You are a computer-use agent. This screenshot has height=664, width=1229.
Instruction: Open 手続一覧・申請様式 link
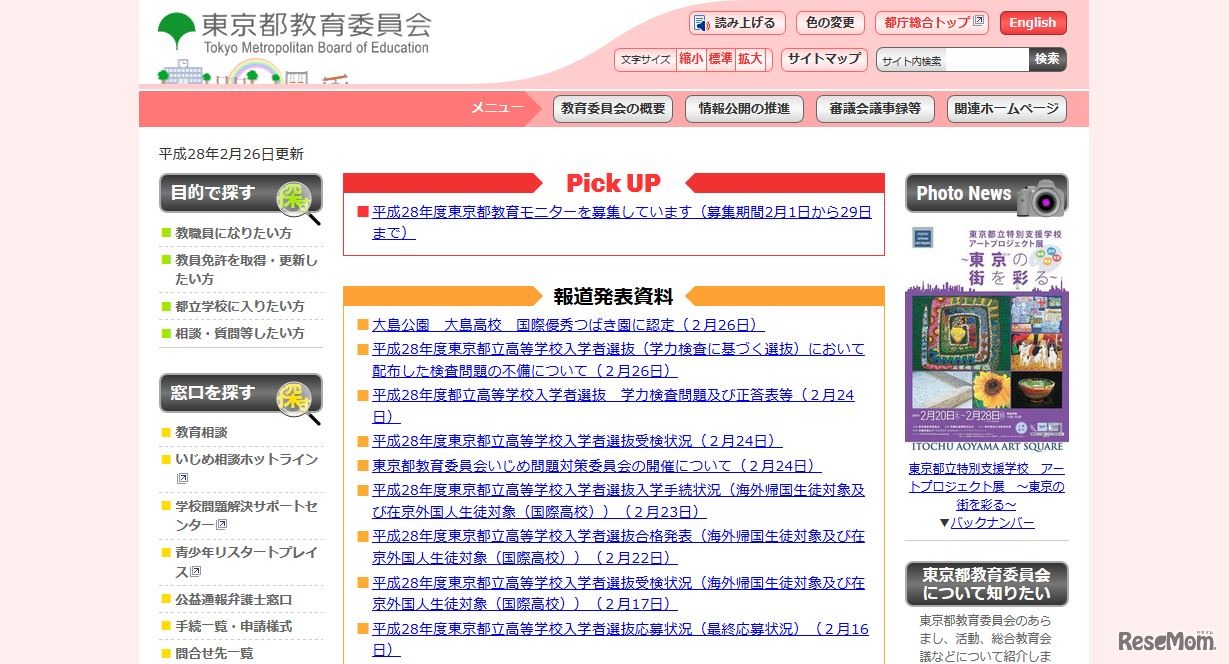point(234,626)
